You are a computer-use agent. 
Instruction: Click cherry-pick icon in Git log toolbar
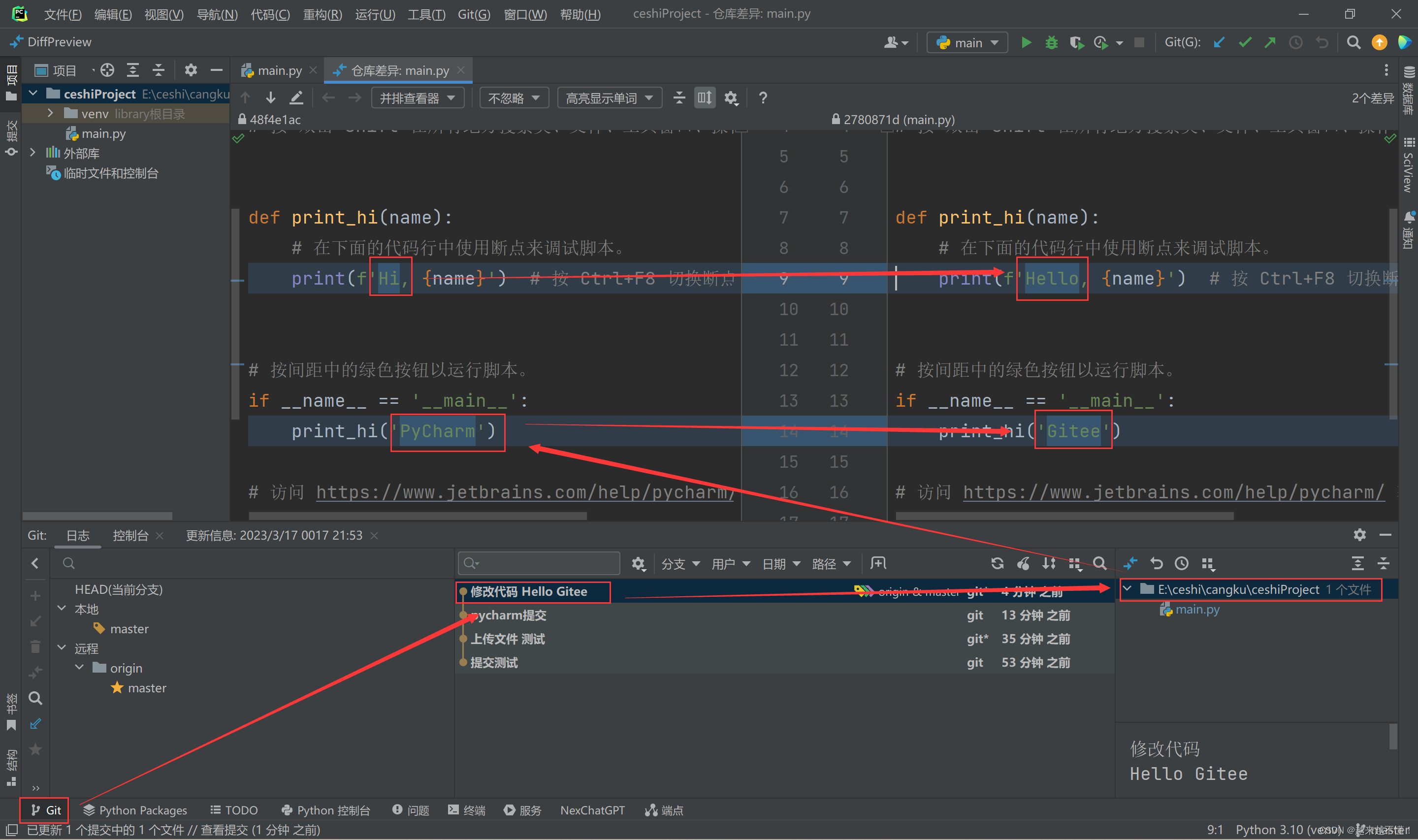(1023, 563)
